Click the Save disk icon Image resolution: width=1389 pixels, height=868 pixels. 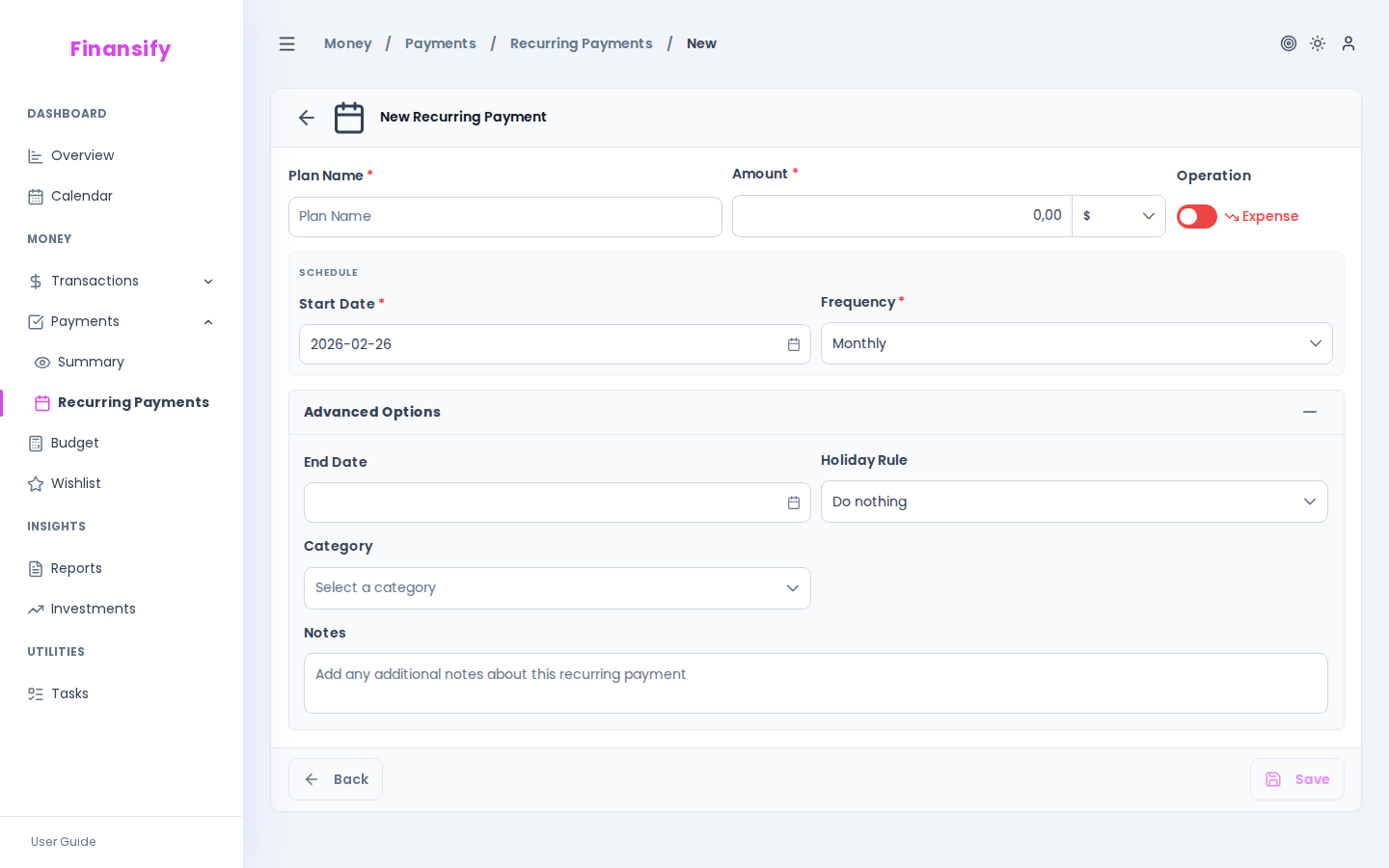(1273, 778)
